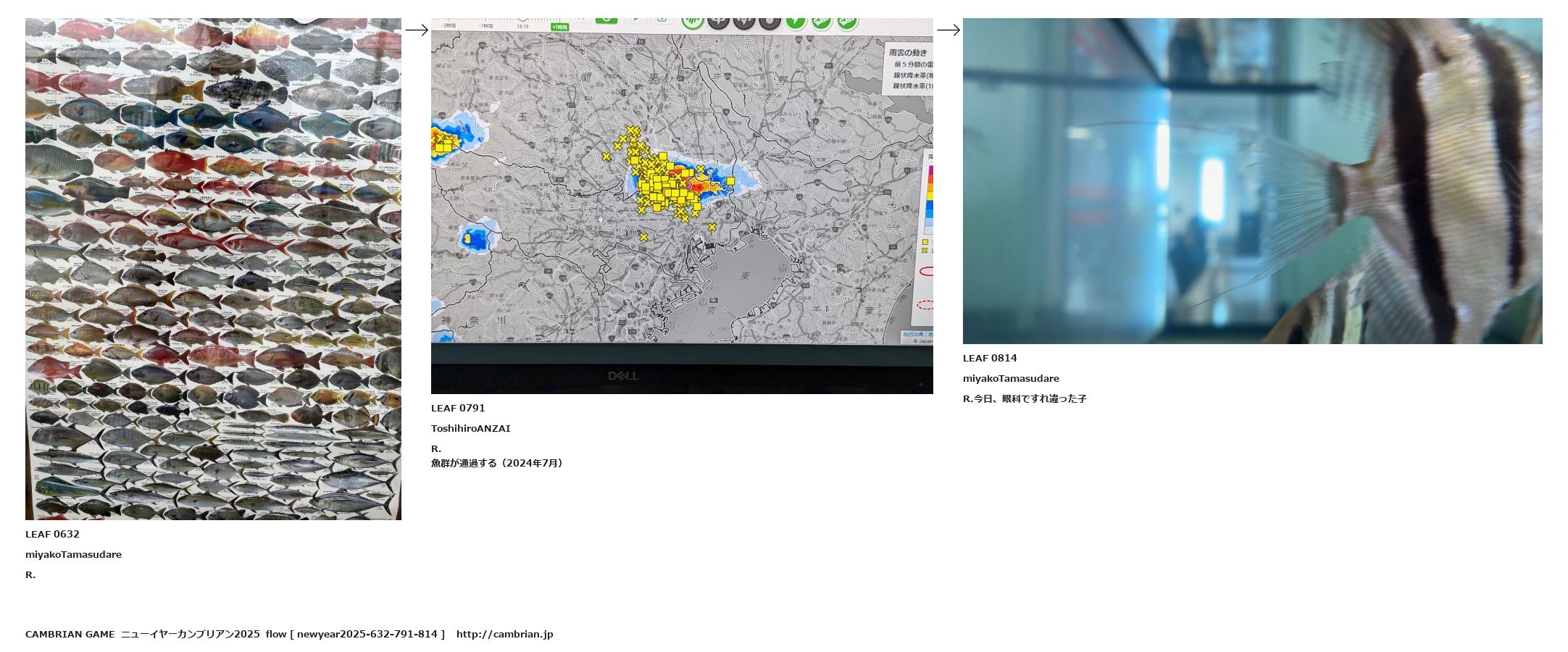Screen dimensions: 1568x652
Task: Click the -2時間 label on the timeline
Action: pos(449,26)
